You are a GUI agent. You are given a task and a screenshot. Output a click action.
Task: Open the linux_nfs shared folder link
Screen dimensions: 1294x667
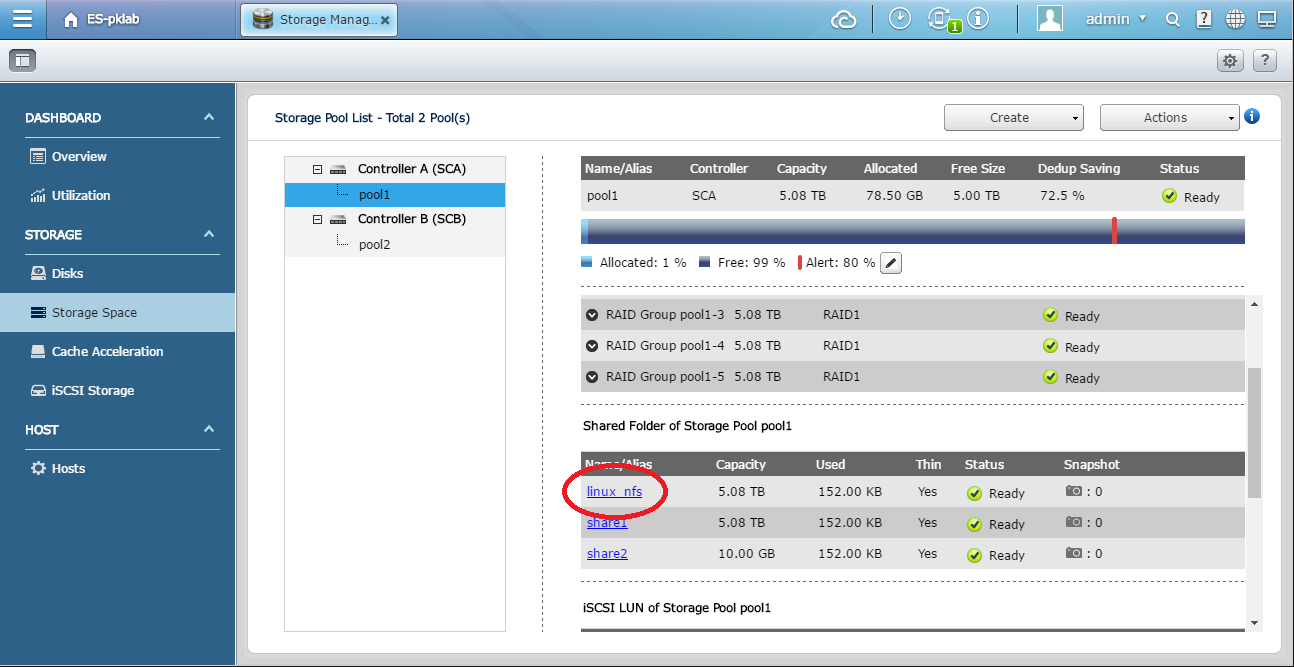point(614,491)
